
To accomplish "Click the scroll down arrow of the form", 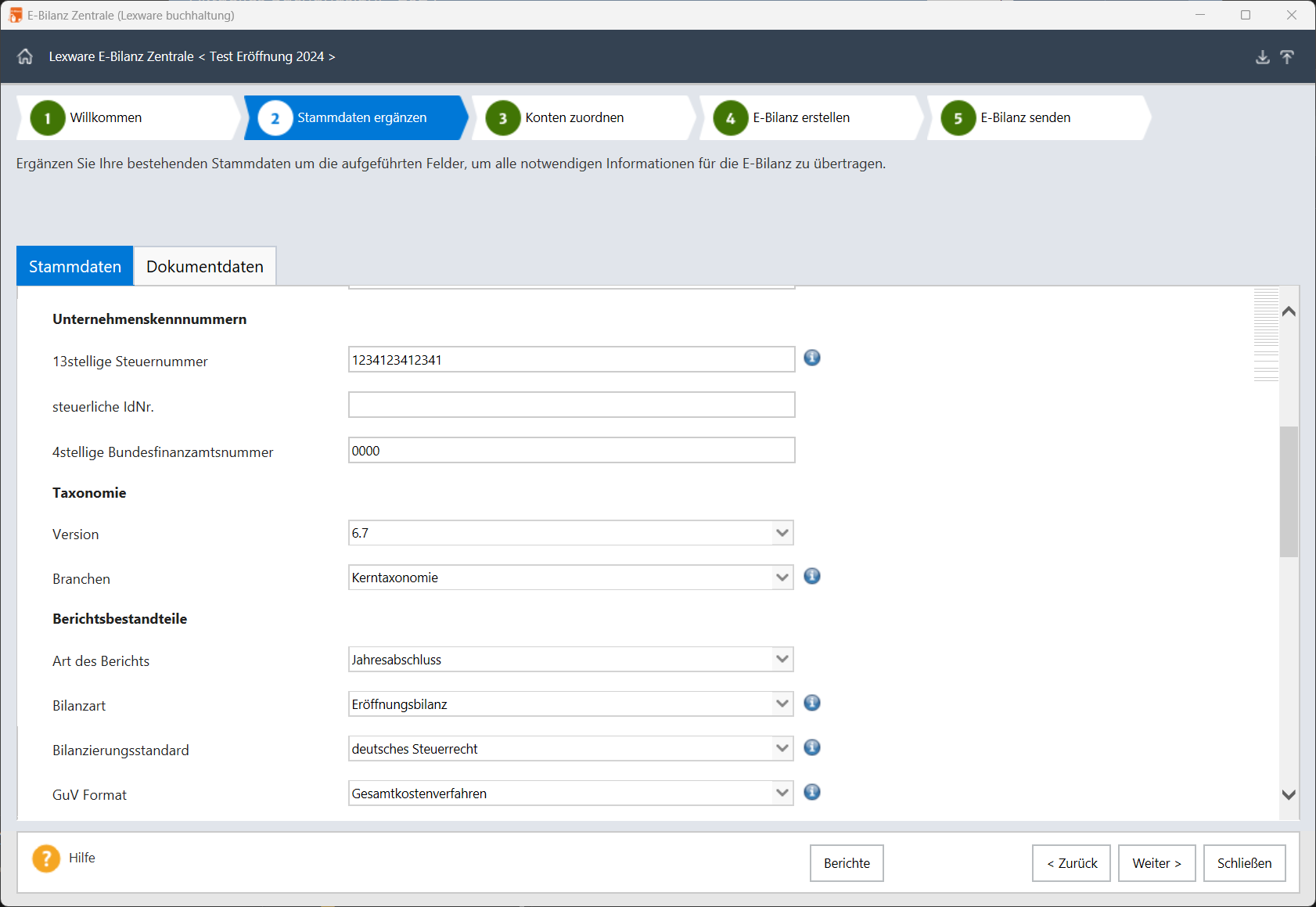I will pyautogui.click(x=1289, y=794).
